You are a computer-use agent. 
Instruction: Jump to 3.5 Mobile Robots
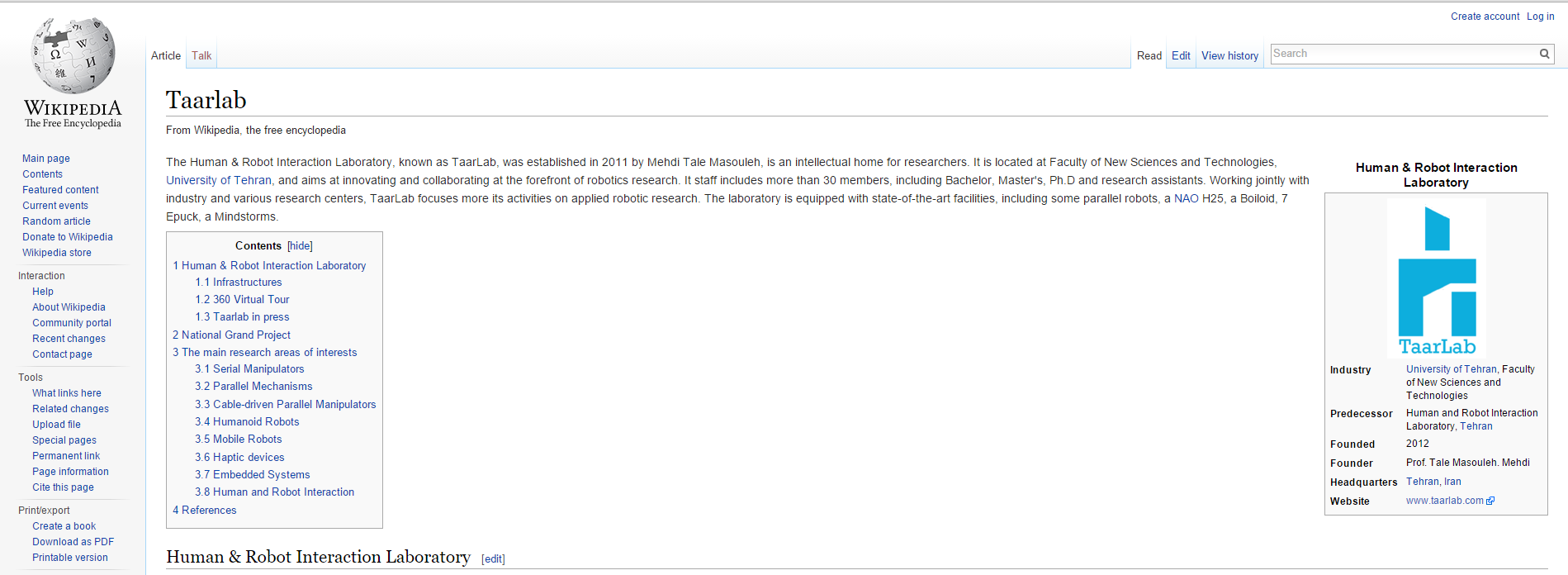238,440
